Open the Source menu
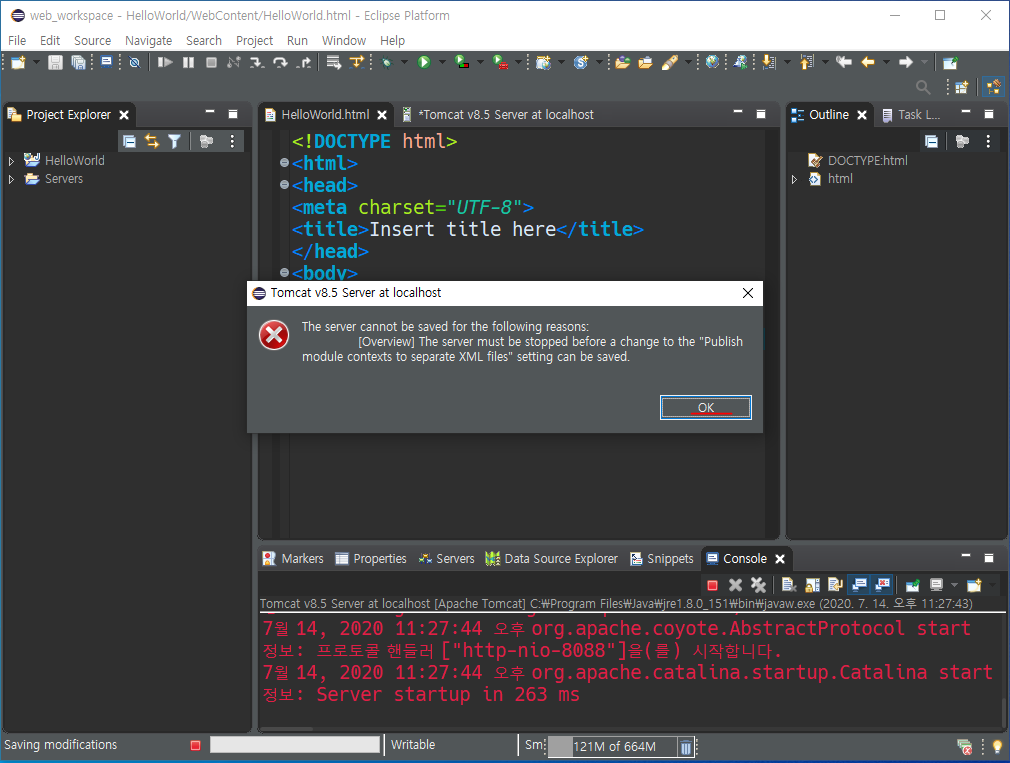 [92, 41]
